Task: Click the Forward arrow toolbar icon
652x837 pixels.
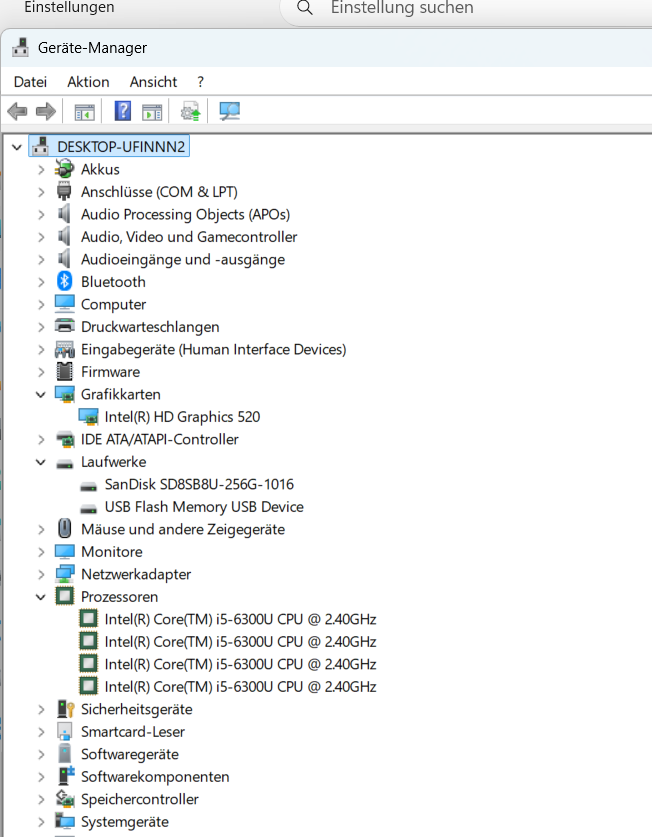Action: [46, 112]
